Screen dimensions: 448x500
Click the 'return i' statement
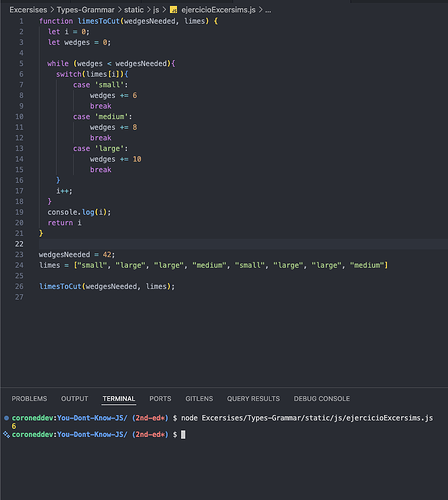[x=64, y=223]
